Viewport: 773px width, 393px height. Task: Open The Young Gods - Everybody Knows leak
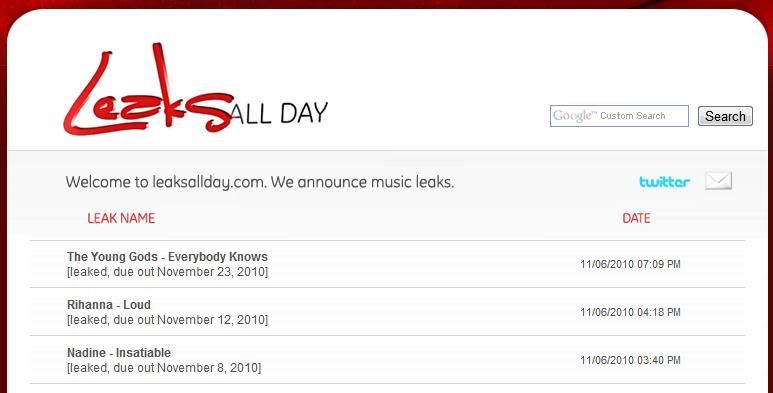167,257
